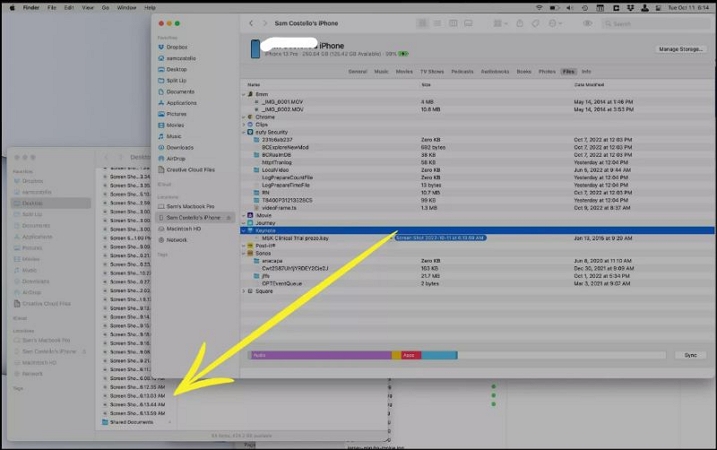717x450 pixels.
Task: Switch to the Music tab
Action: coord(381,72)
